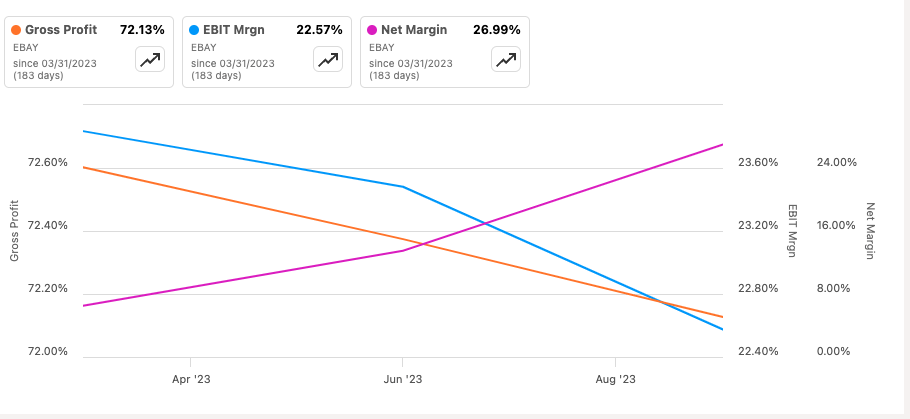Click the Gross Profit trend chart icon
The width and height of the screenshot is (910, 419).
(150, 60)
